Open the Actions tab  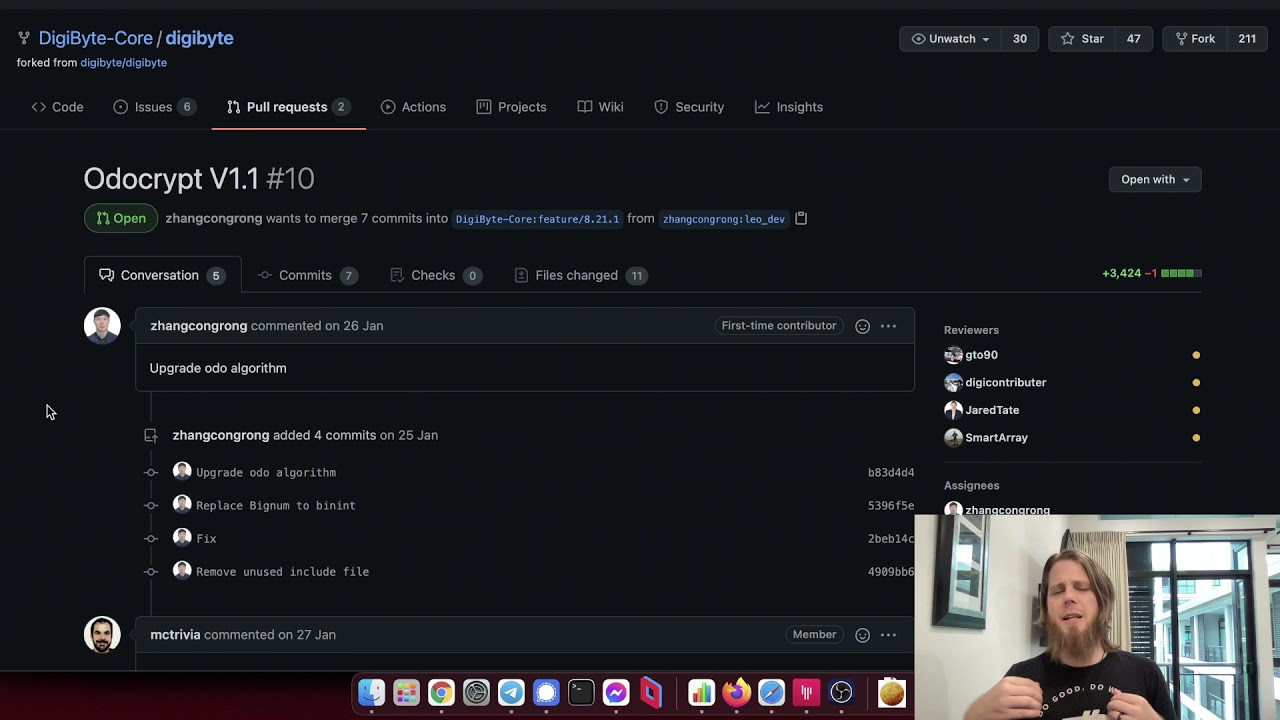(413, 107)
